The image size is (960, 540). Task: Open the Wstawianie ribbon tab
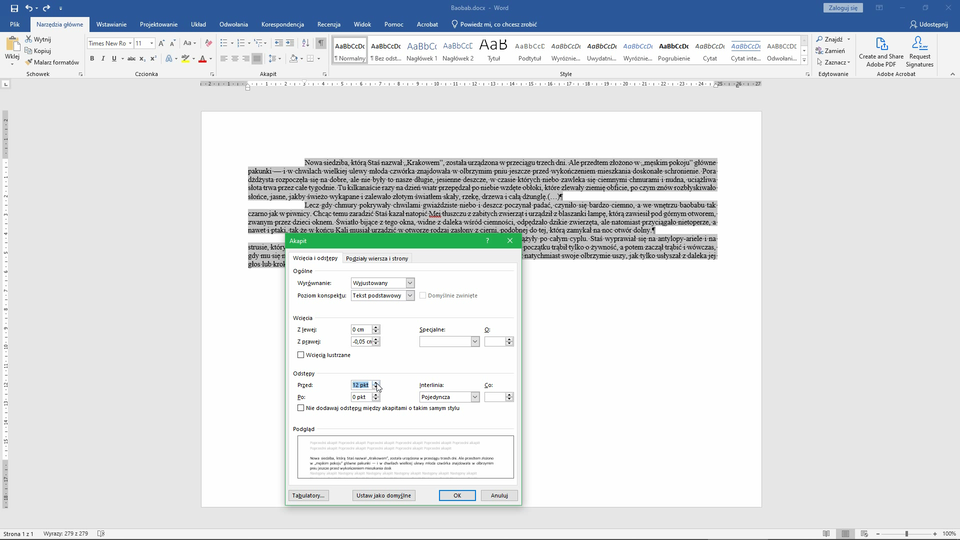111,23
